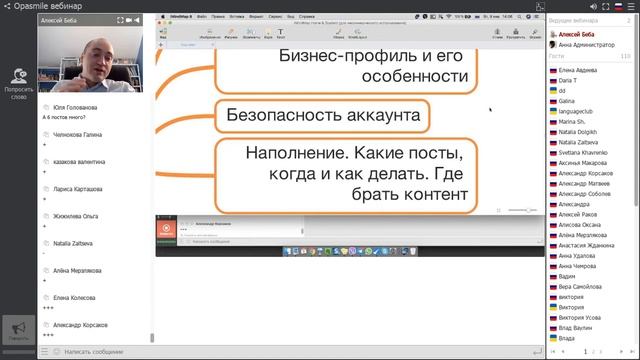Expand presenter video with its fullscreen icon
This screenshot has width=640, height=360.
pyautogui.click(x=120, y=20)
